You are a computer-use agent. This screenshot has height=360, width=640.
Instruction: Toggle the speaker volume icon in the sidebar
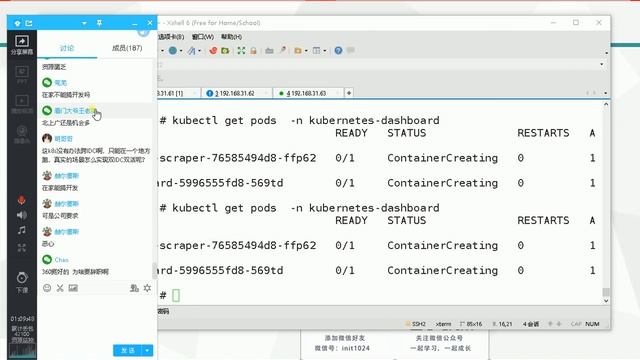coord(22,215)
